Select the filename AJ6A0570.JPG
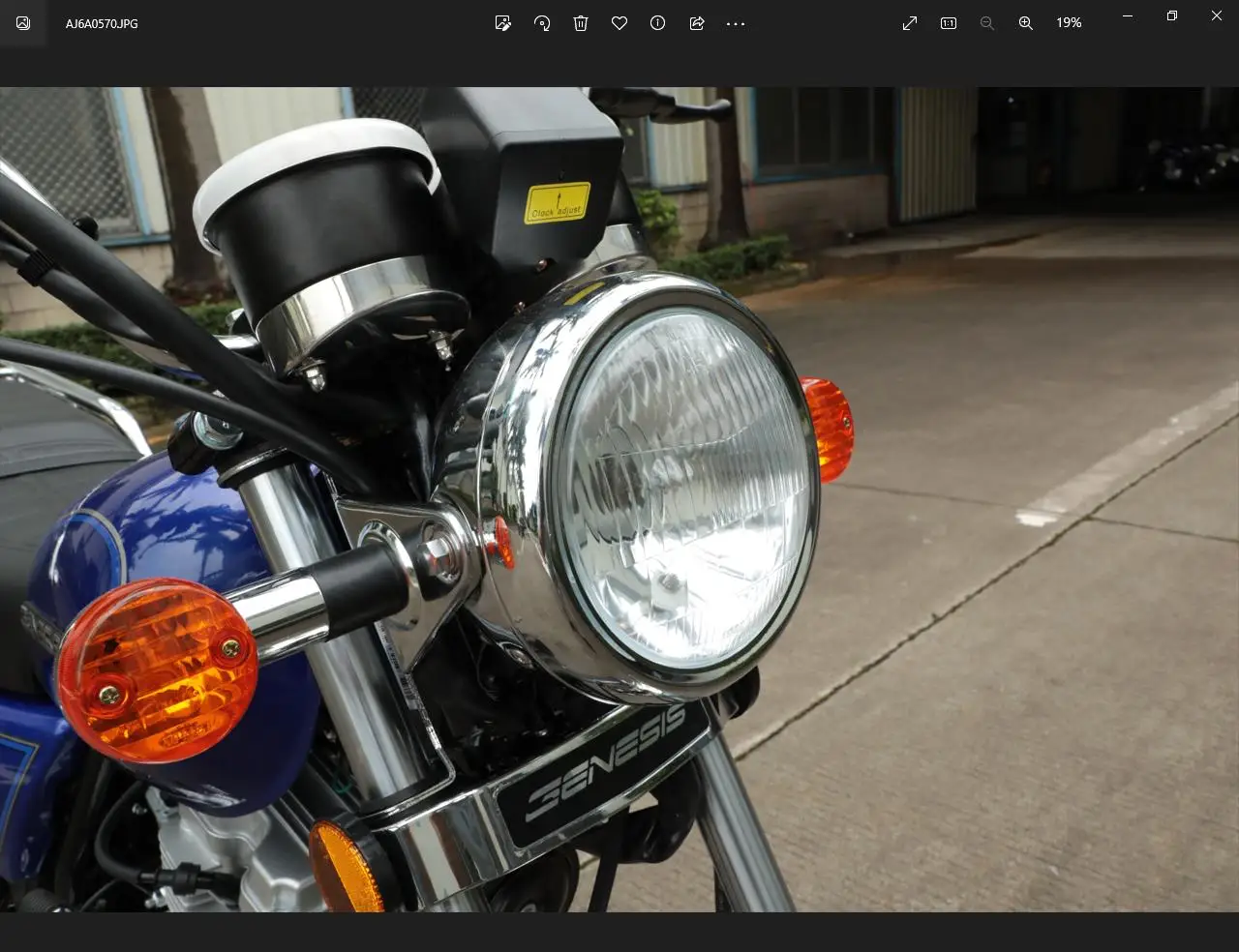1239x952 pixels. (100, 23)
